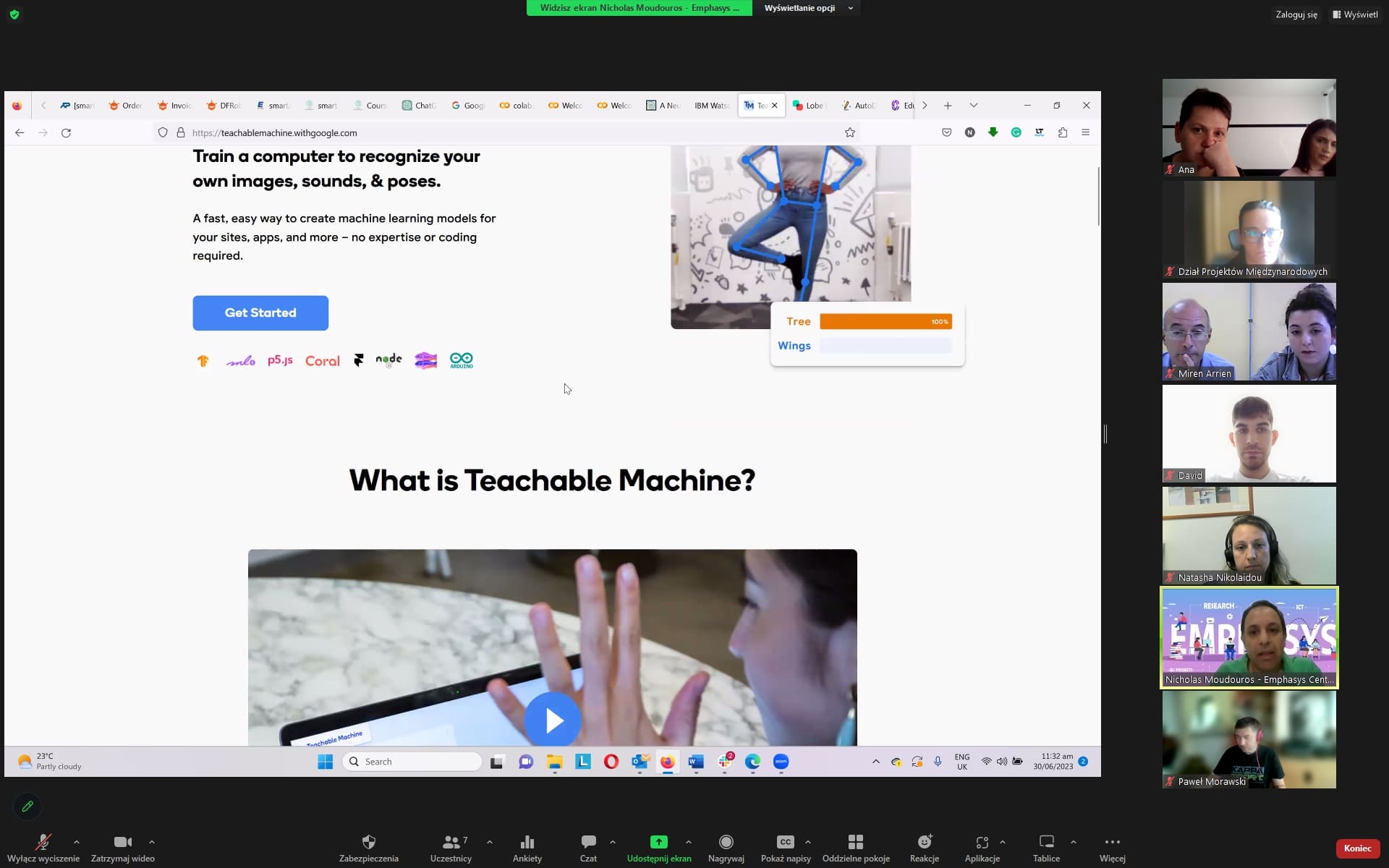This screenshot has width=1389, height=868.
Task: Open Firefox hamburger menu
Action: click(x=1085, y=132)
